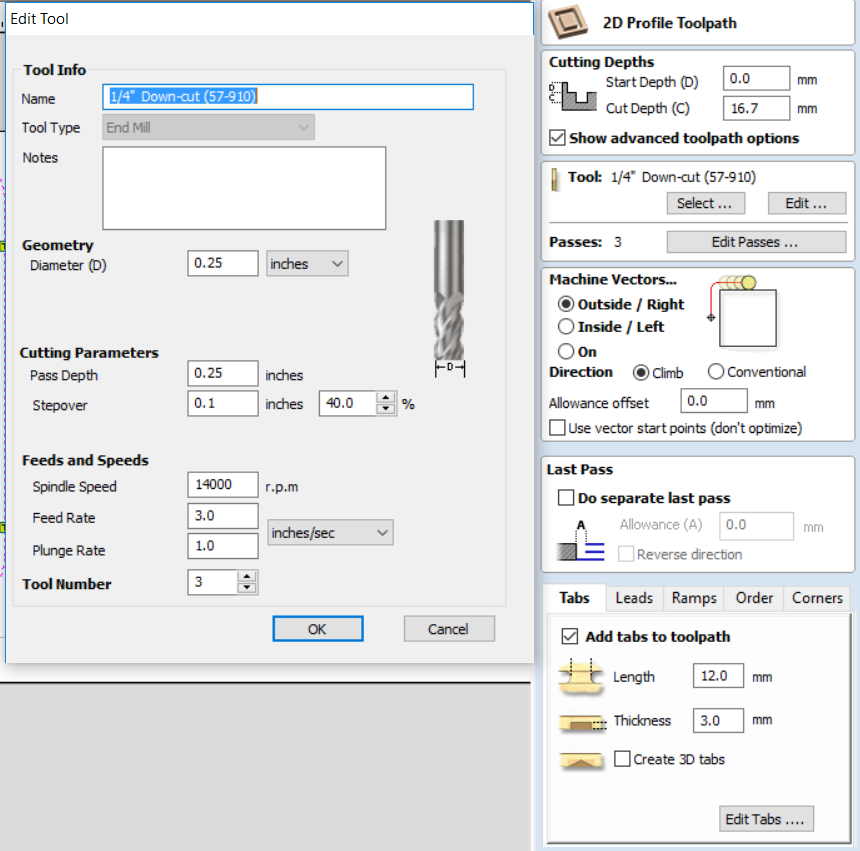Click the tool bit icon beside Tool label
This screenshot has width=860, height=851.
pyautogui.click(x=555, y=179)
